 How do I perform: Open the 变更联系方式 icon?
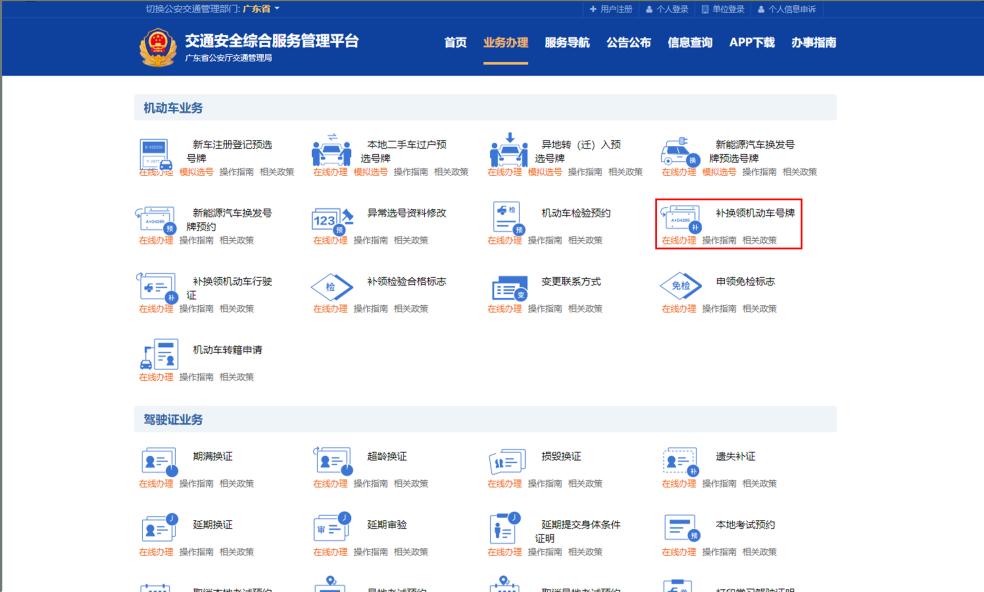click(503, 289)
